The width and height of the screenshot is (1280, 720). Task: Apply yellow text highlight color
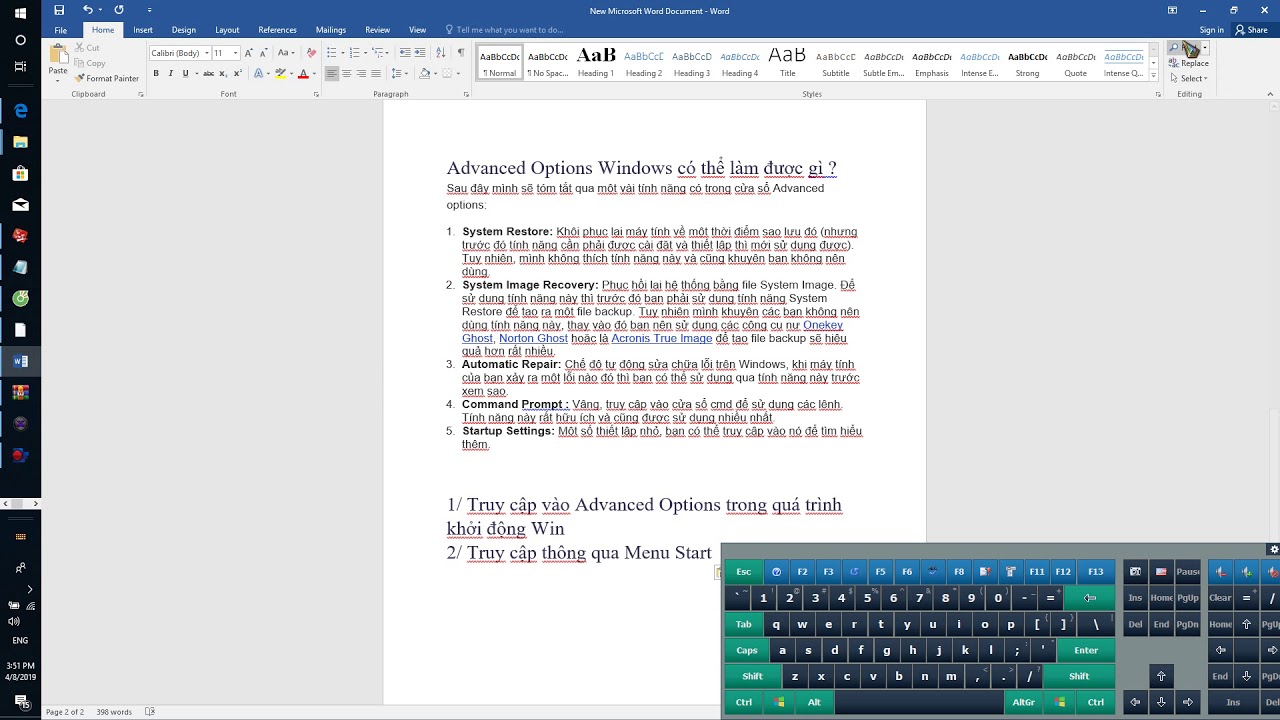[x=280, y=73]
